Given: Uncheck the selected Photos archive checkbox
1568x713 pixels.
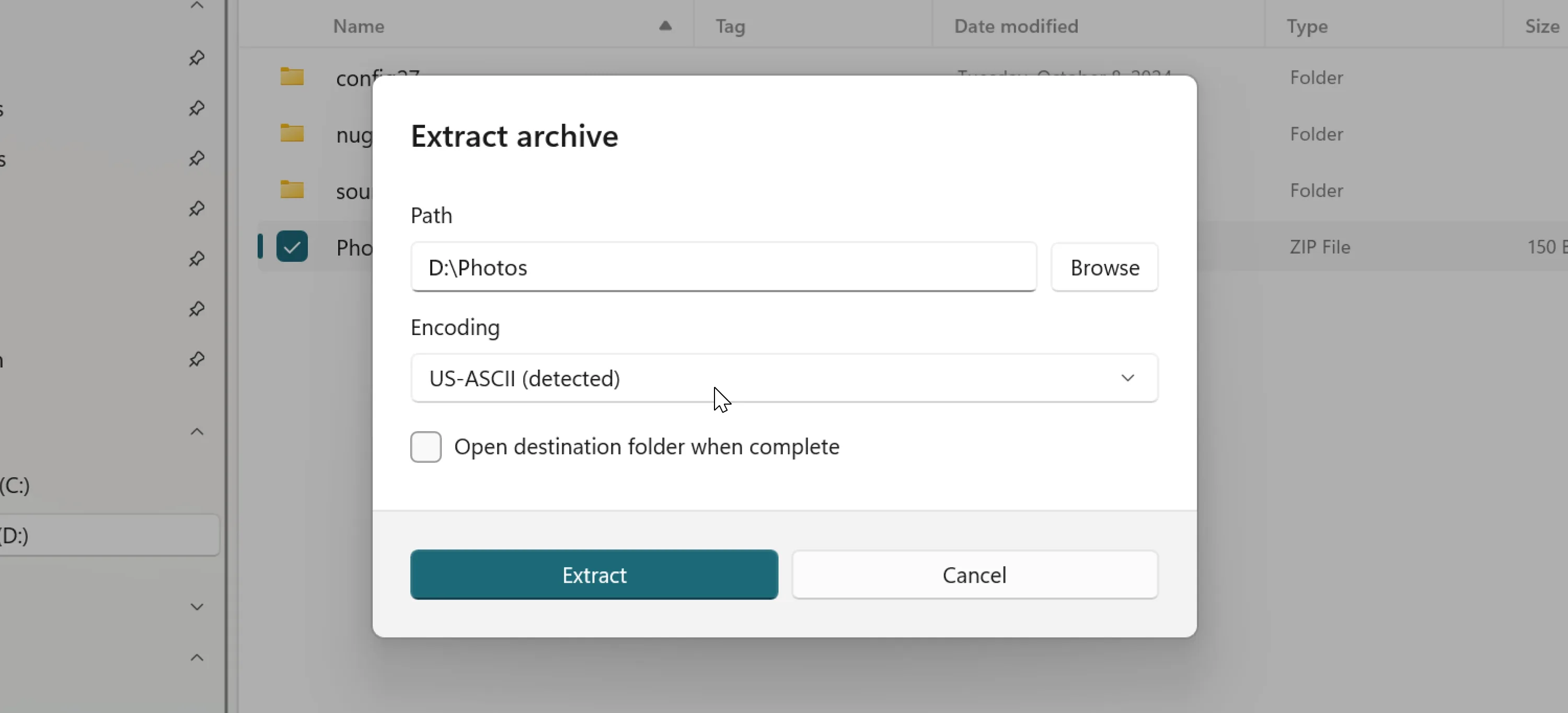Looking at the screenshot, I should [x=293, y=247].
